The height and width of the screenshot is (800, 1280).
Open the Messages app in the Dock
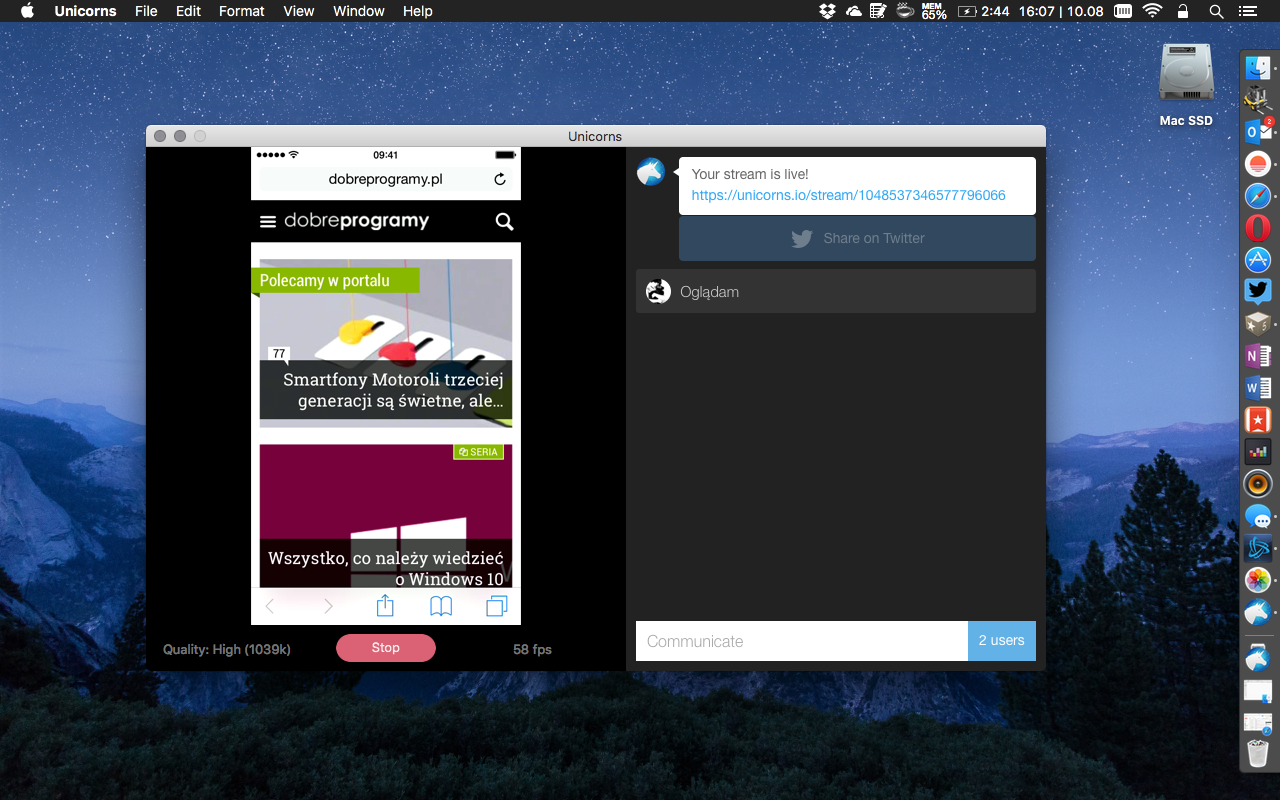pos(1257,516)
